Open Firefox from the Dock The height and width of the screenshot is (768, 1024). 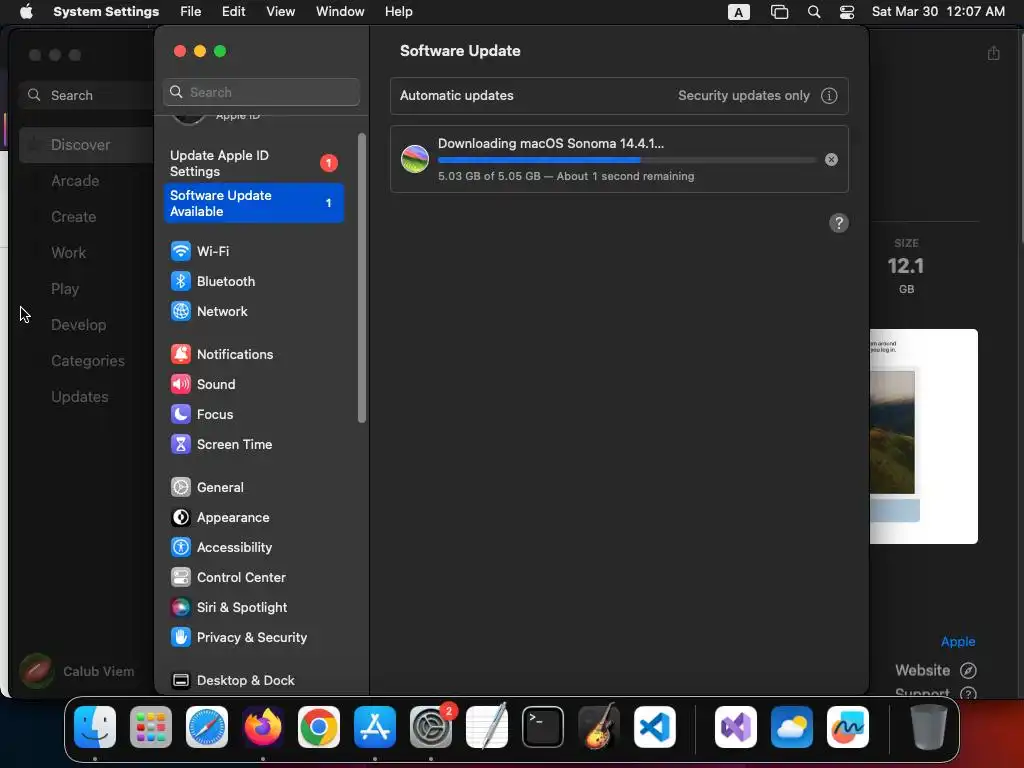tap(263, 727)
